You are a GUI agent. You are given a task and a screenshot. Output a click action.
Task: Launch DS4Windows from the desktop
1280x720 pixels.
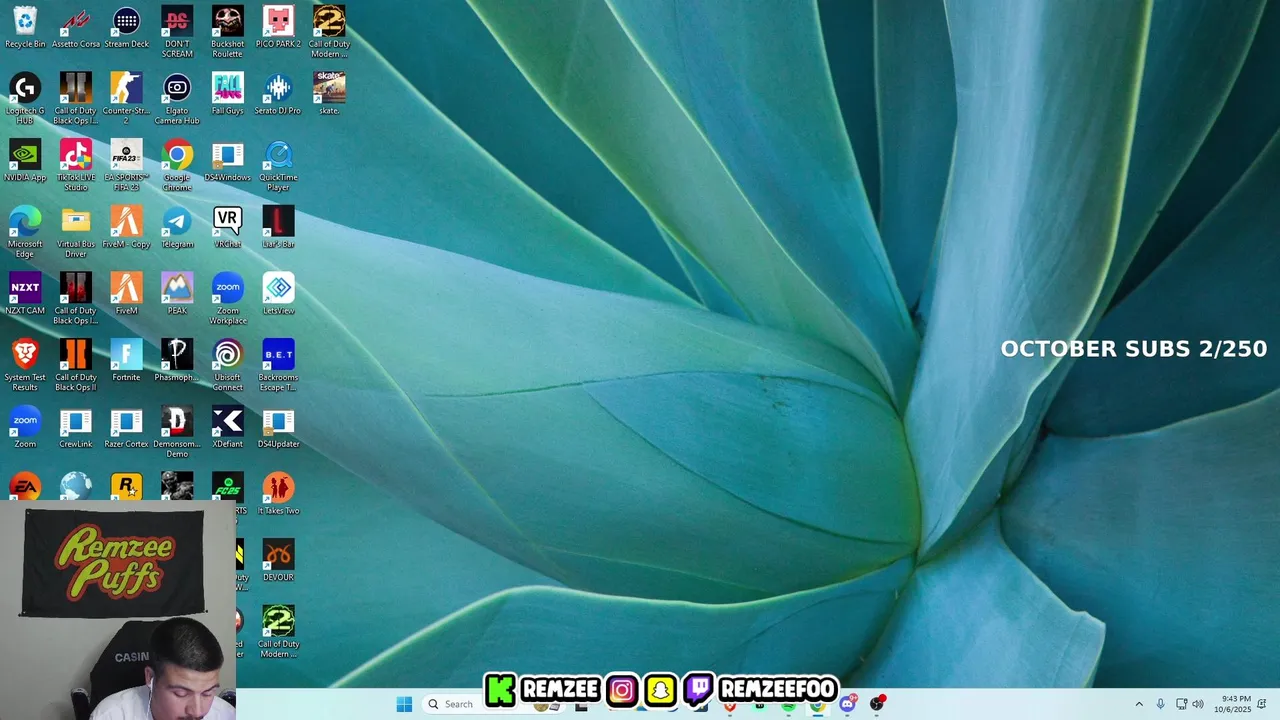(x=228, y=160)
